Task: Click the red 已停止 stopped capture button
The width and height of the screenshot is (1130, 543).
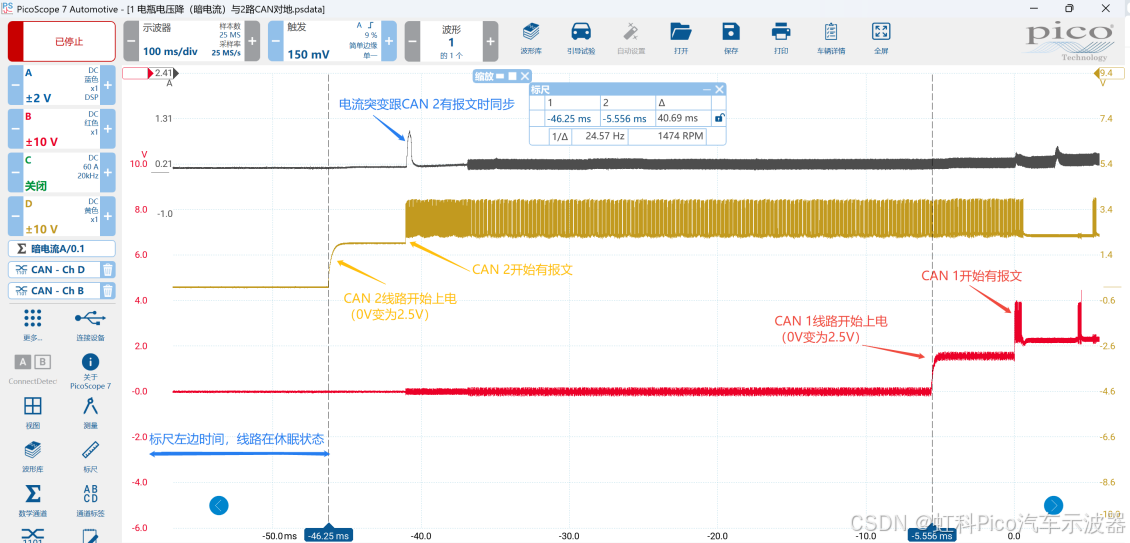Action: coord(61,41)
